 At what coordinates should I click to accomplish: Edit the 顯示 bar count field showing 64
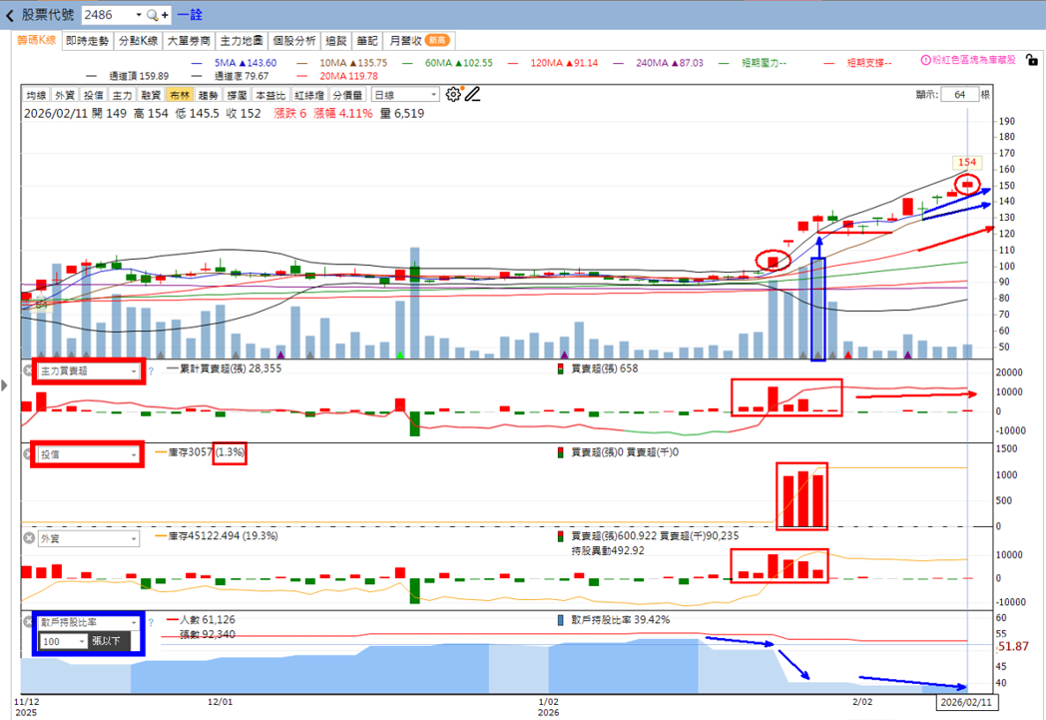click(960, 94)
